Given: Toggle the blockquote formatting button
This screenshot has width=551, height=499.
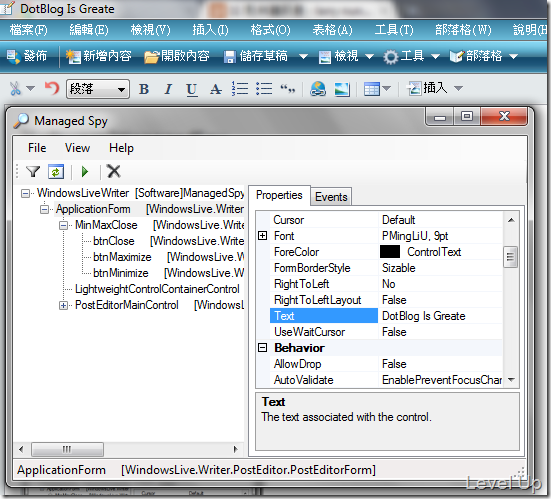Looking at the screenshot, I should tap(287, 89).
